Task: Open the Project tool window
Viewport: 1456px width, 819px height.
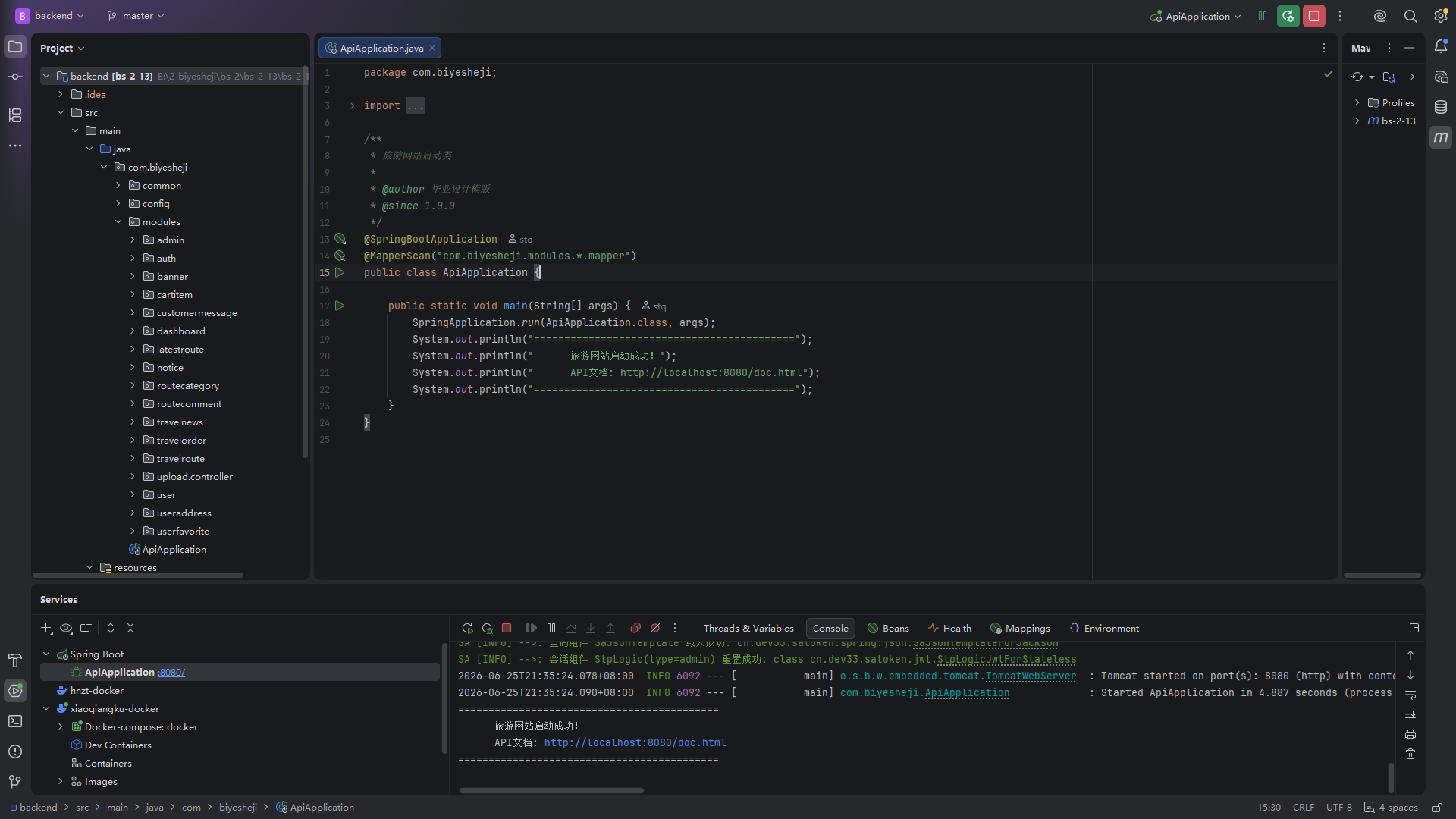Action: click(x=15, y=47)
